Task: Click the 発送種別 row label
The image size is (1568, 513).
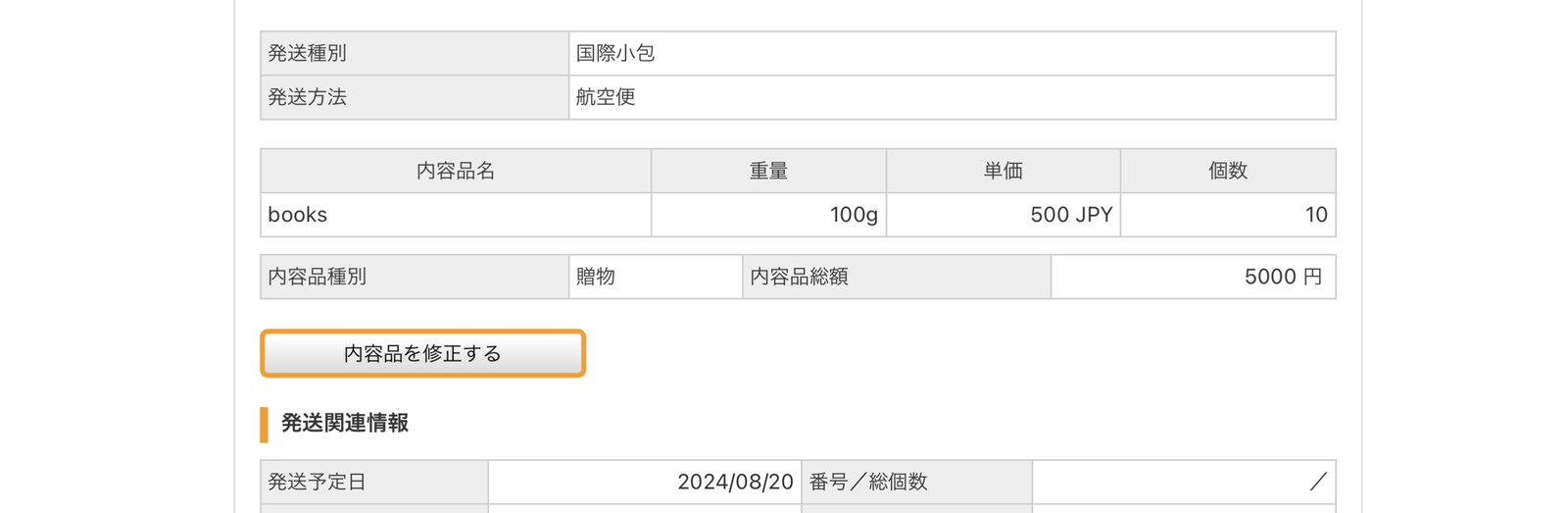Action: [x=308, y=53]
